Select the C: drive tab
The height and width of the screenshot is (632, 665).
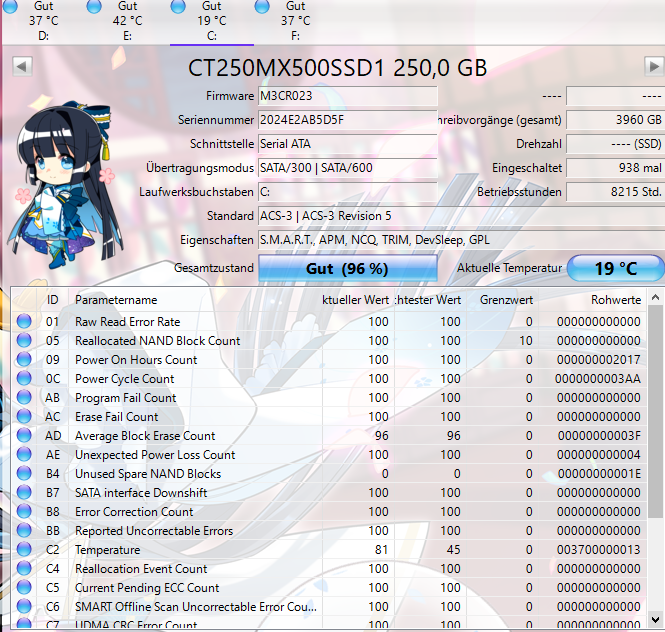coord(212,21)
